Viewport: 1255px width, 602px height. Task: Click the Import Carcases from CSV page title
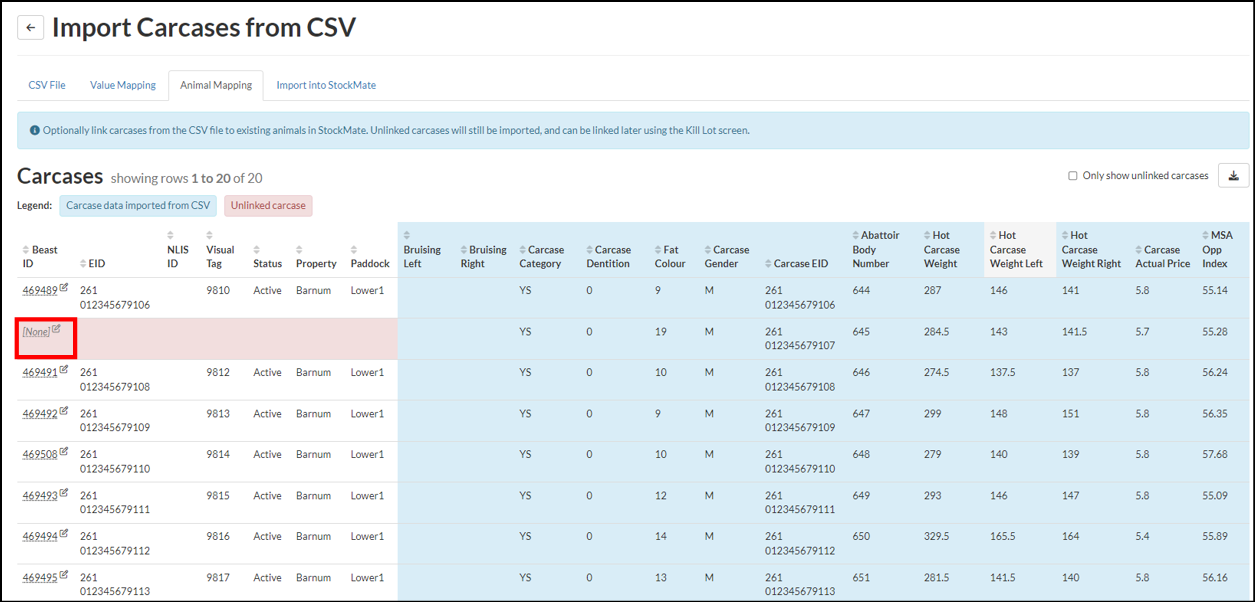click(x=204, y=27)
